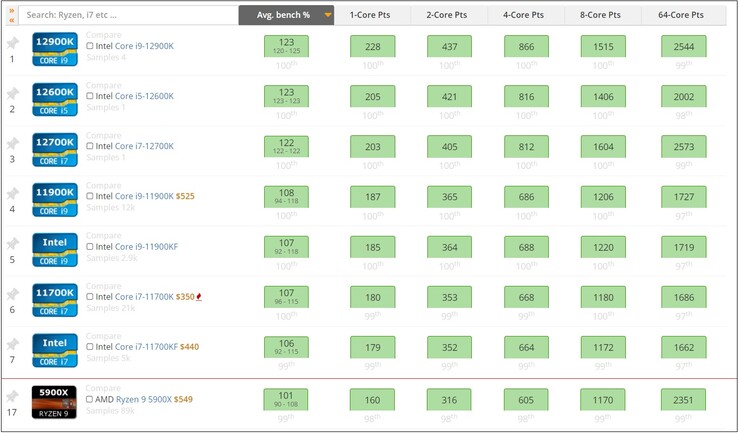Enable compare for AMD Ryzen 9 5900X

pyautogui.click(x=90, y=400)
